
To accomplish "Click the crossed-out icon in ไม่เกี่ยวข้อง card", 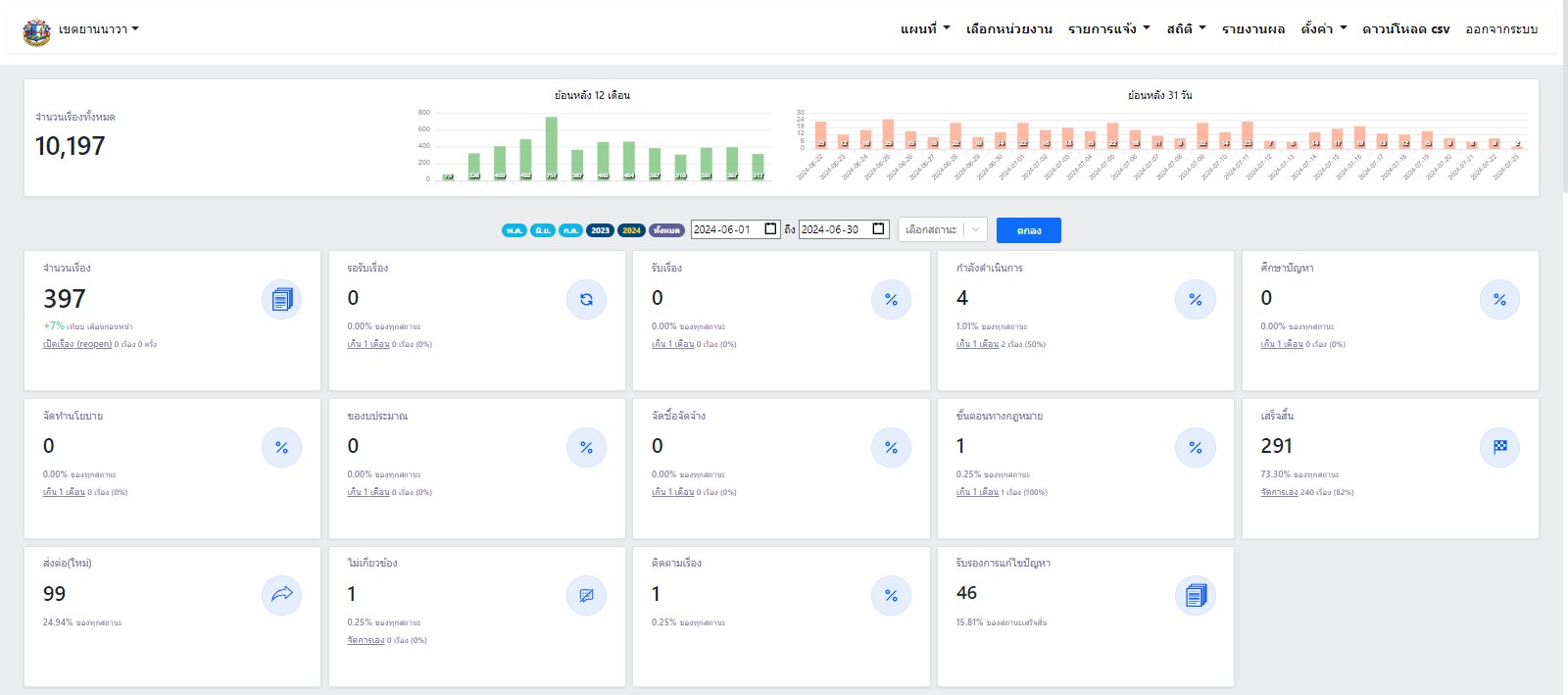I will pos(586,595).
